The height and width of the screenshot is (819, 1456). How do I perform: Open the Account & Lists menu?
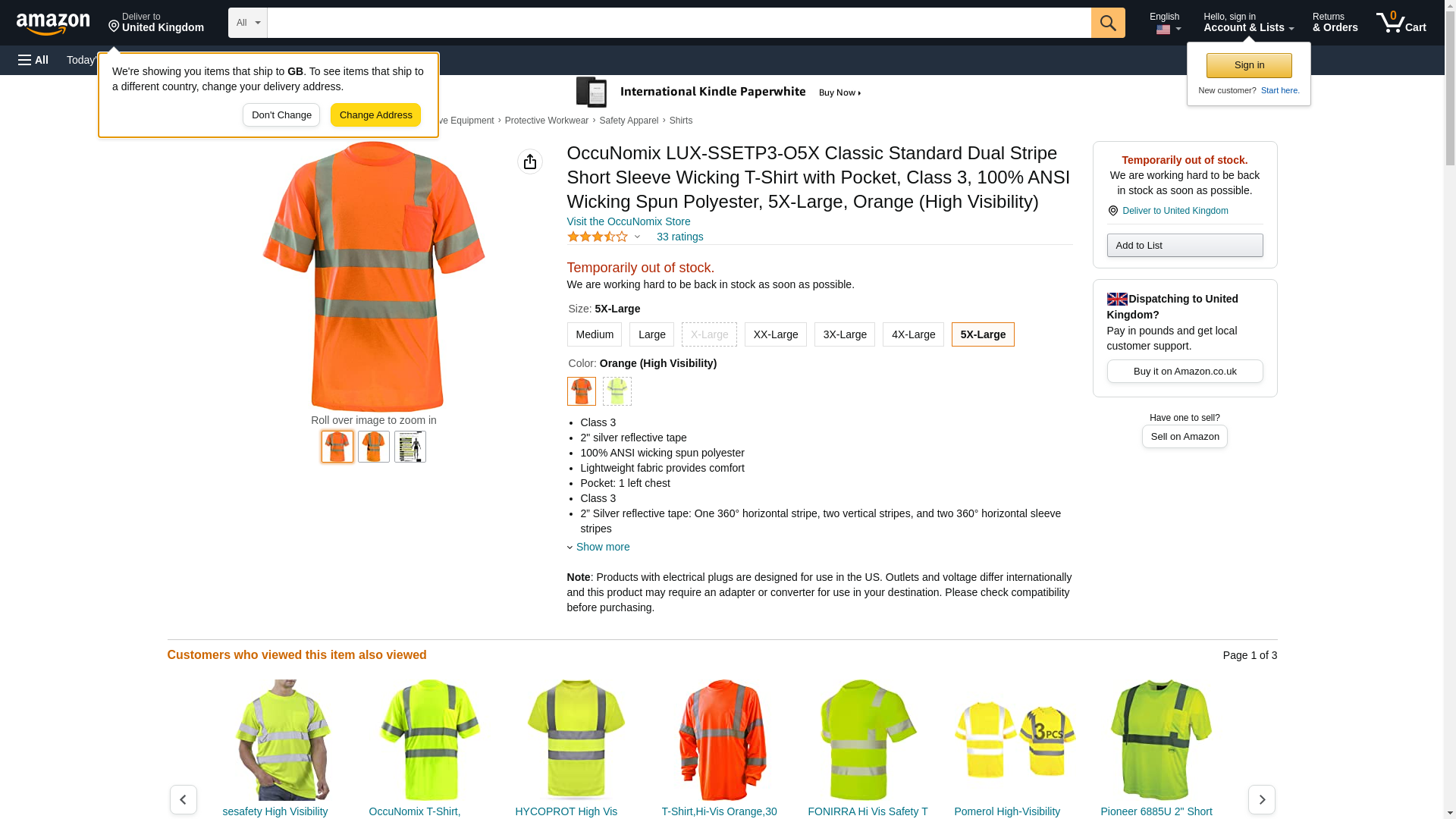[x=1248, y=23]
